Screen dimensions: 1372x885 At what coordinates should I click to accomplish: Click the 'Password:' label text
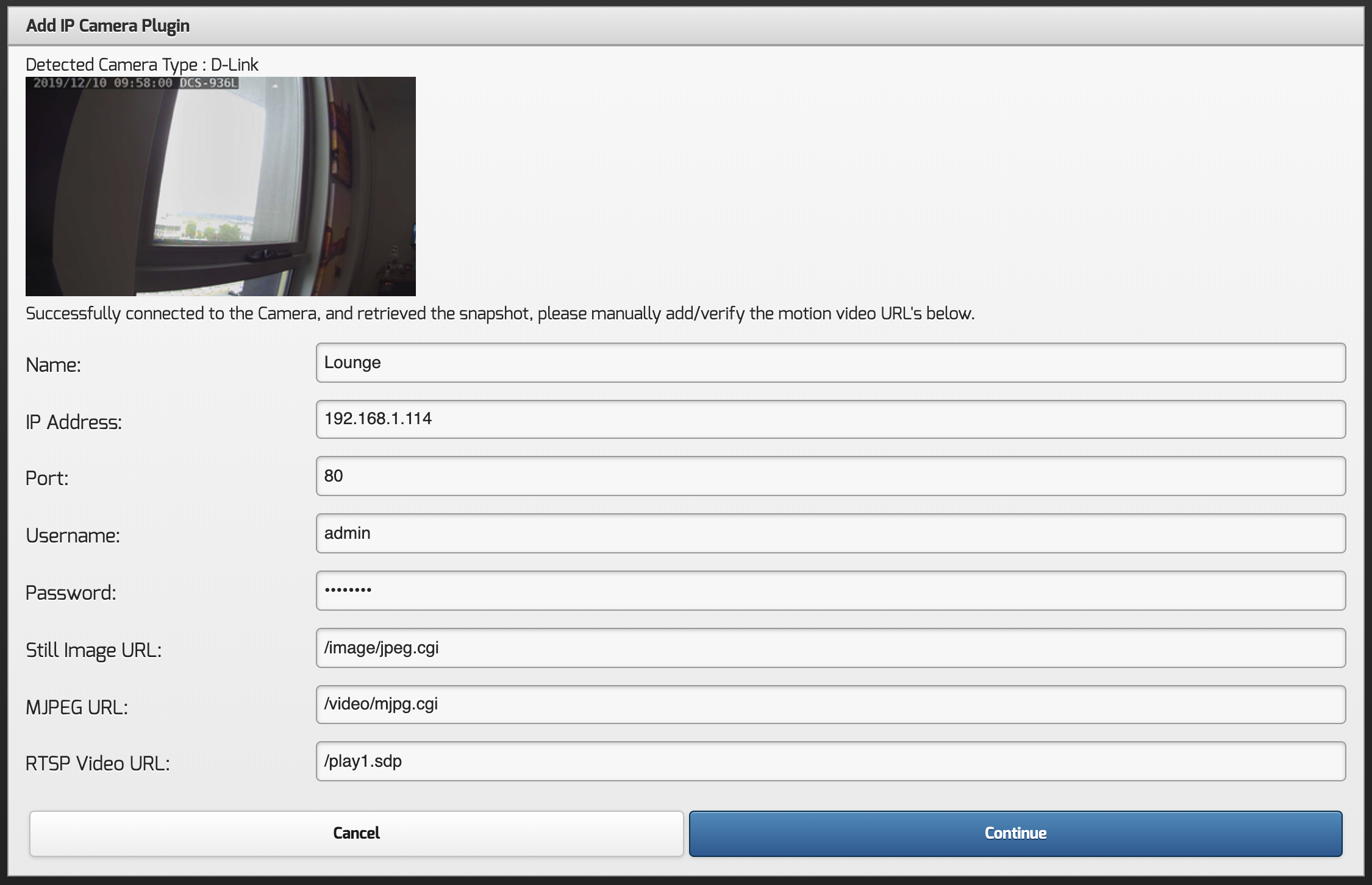pos(71,592)
